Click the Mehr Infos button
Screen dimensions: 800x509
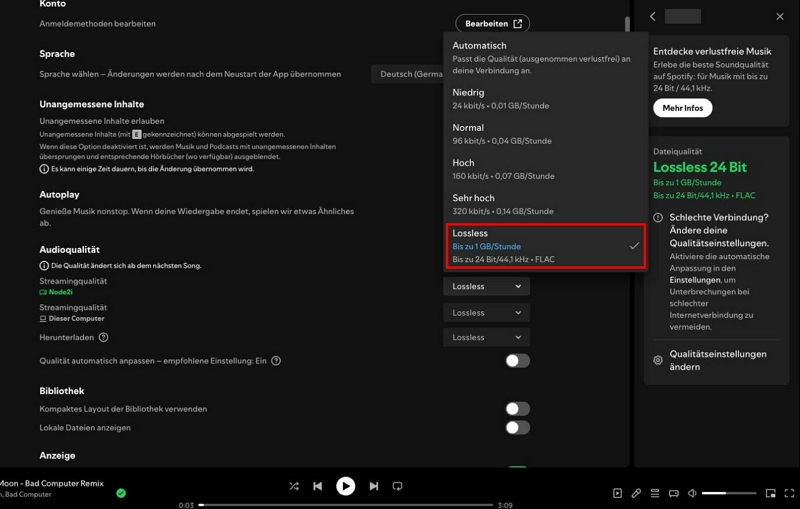coord(683,108)
